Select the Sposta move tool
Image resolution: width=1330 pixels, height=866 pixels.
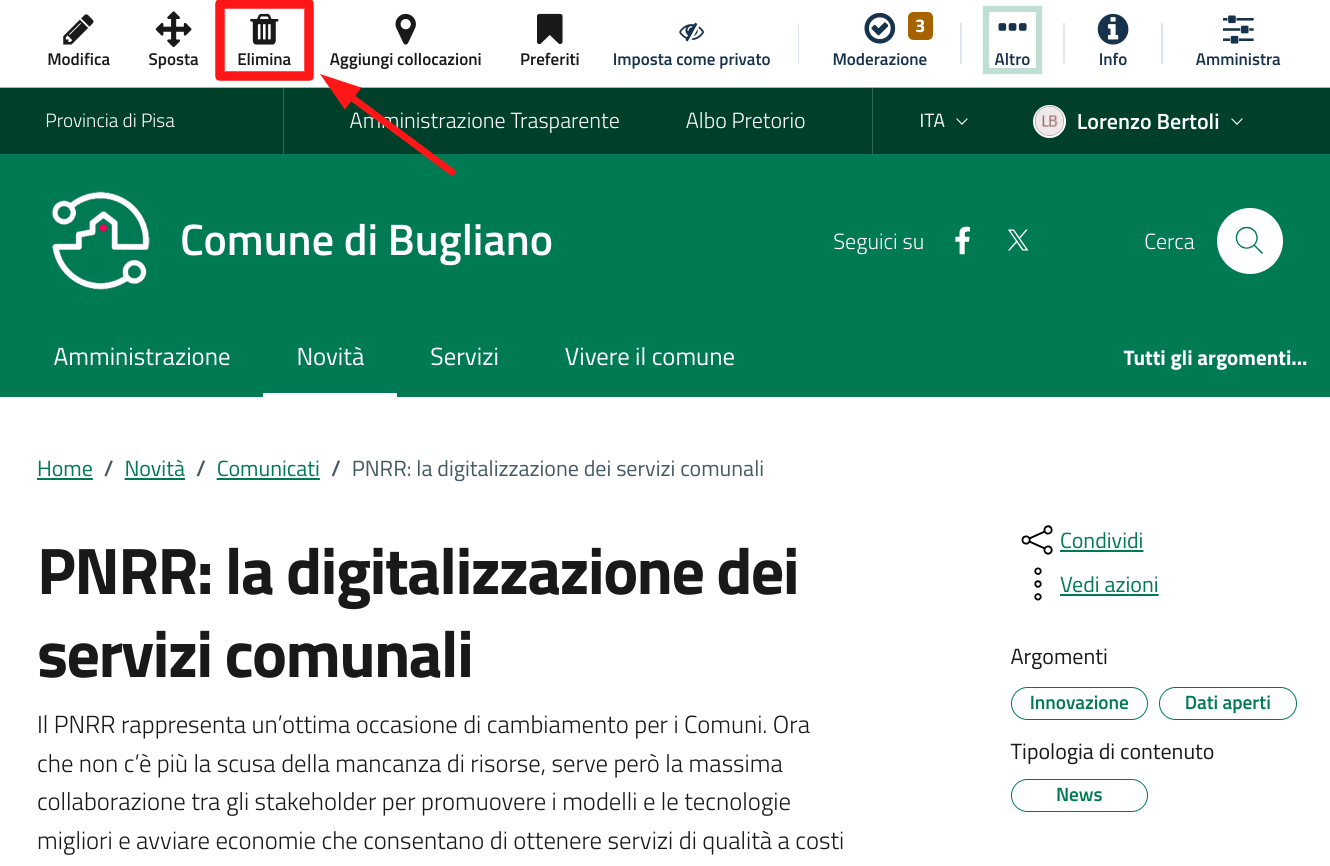173,31
